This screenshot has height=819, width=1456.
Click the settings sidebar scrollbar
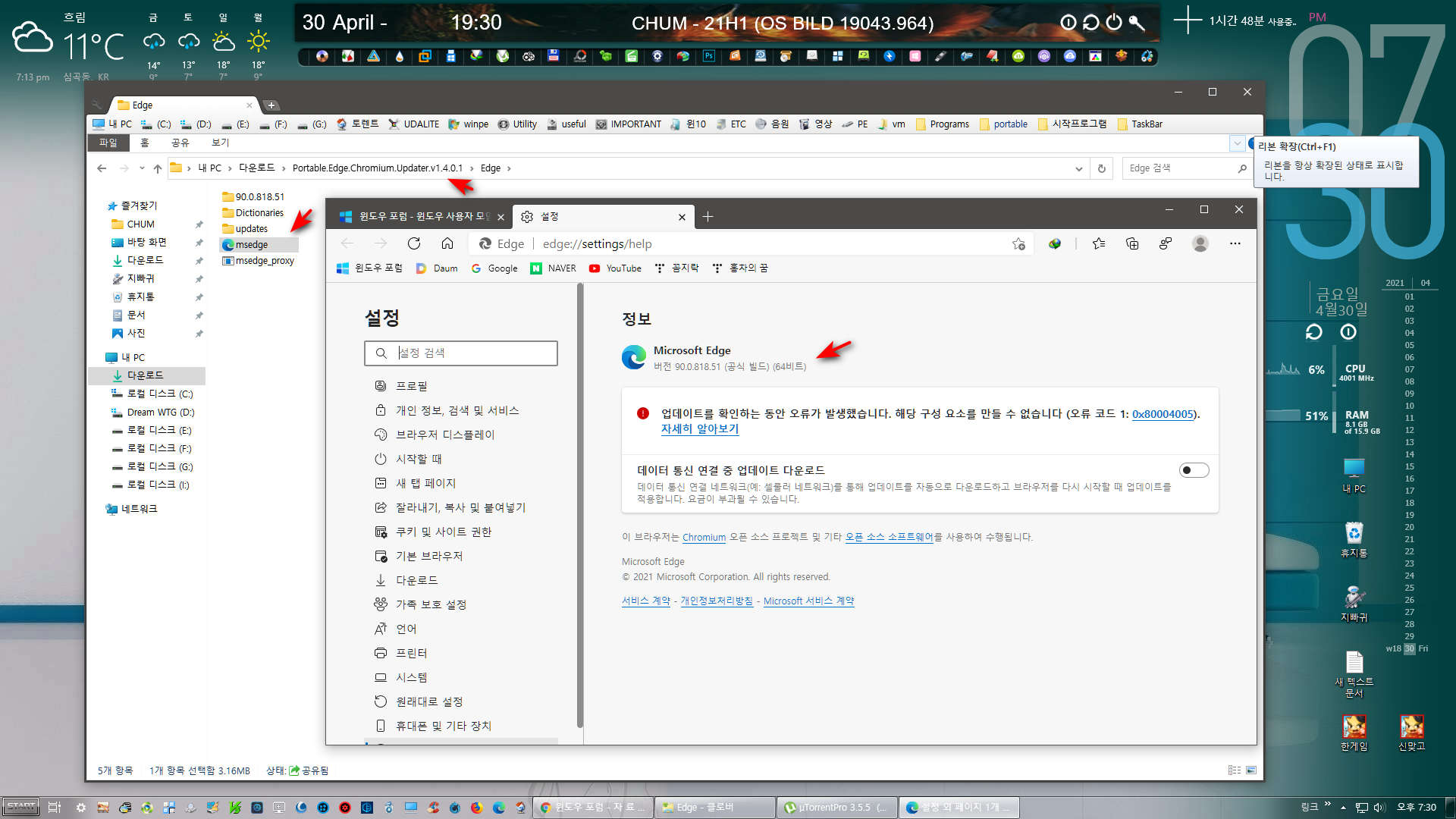point(580,504)
